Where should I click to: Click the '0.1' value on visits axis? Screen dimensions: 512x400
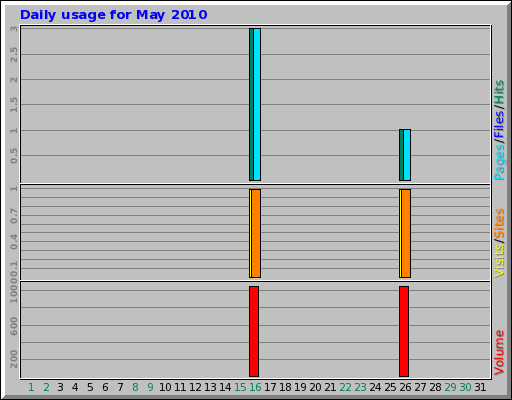coord(14,269)
